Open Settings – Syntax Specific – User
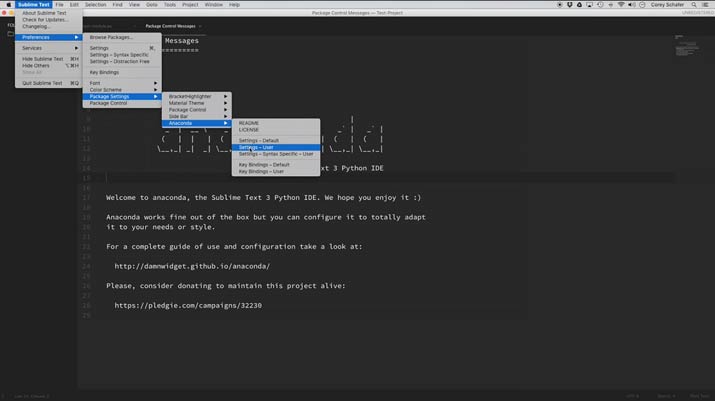 tap(276, 154)
